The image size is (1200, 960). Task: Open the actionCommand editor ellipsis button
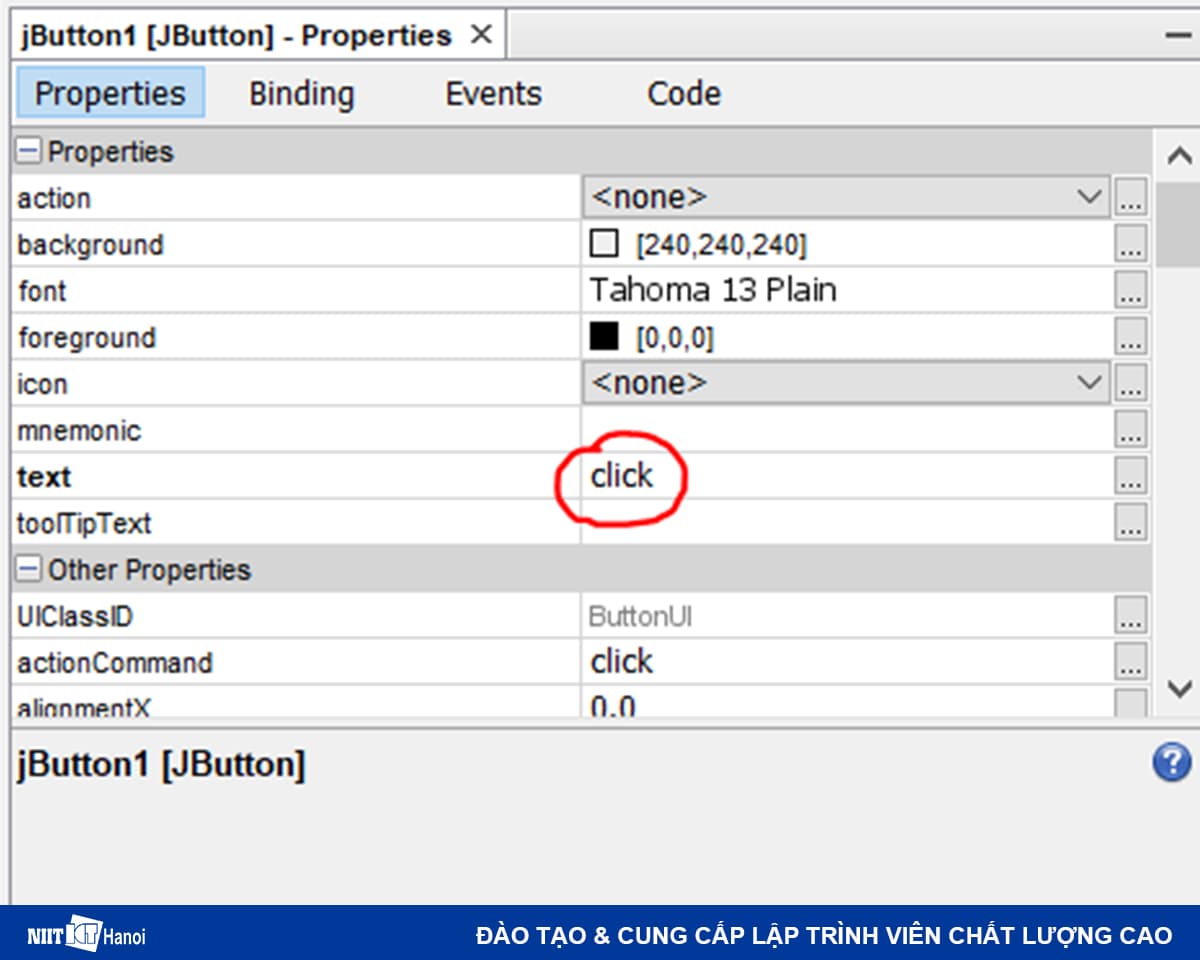1130,662
